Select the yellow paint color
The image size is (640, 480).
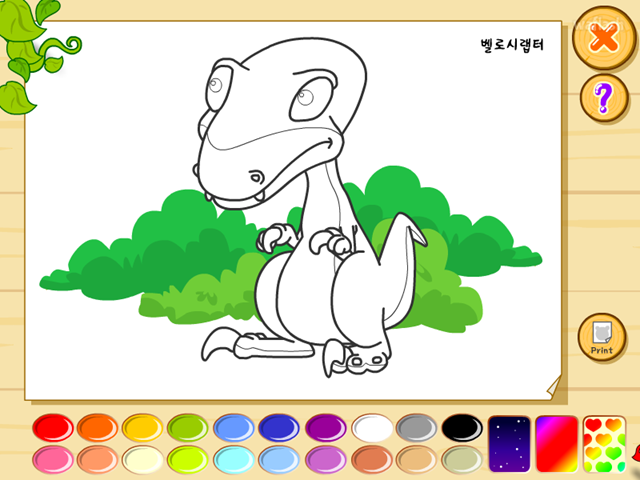[x=142, y=428]
